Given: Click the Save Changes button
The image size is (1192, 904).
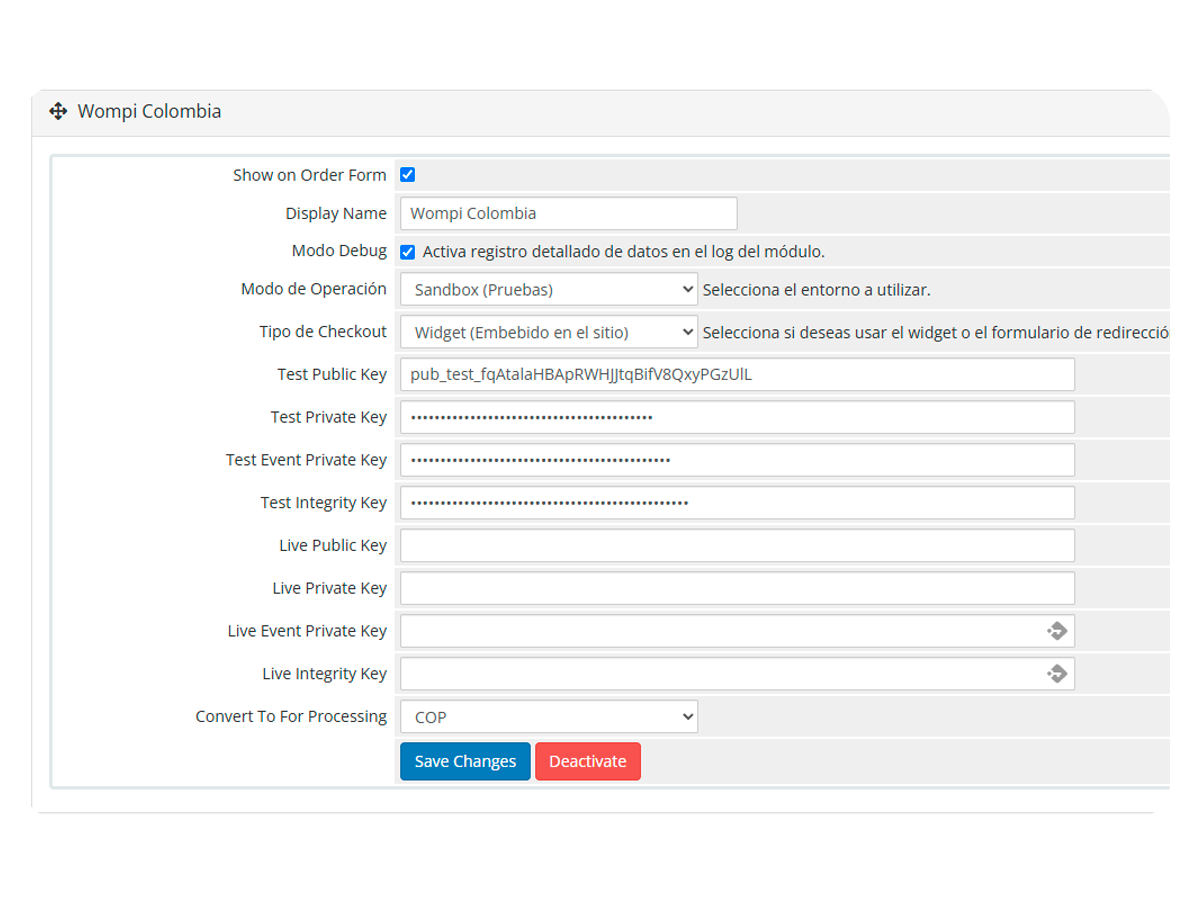Looking at the screenshot, I should tap(464, 761).
